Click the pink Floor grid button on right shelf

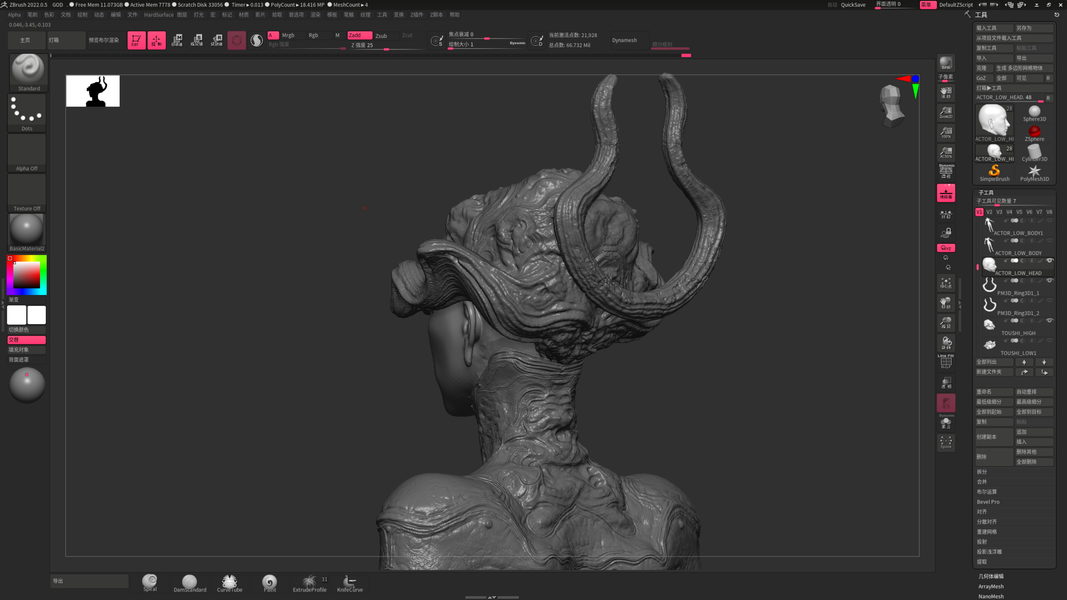946,193
